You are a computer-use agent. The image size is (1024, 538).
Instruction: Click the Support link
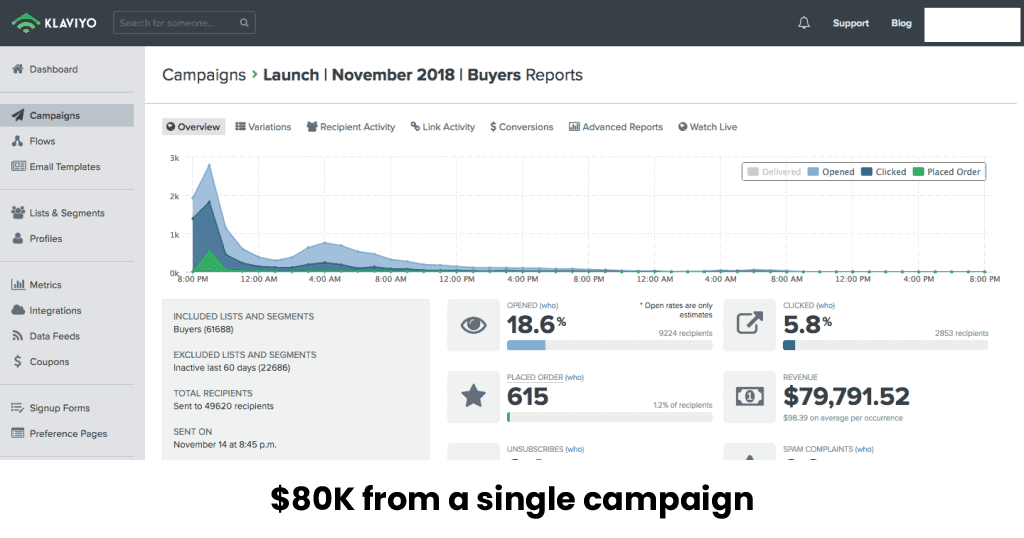(850, 23)
